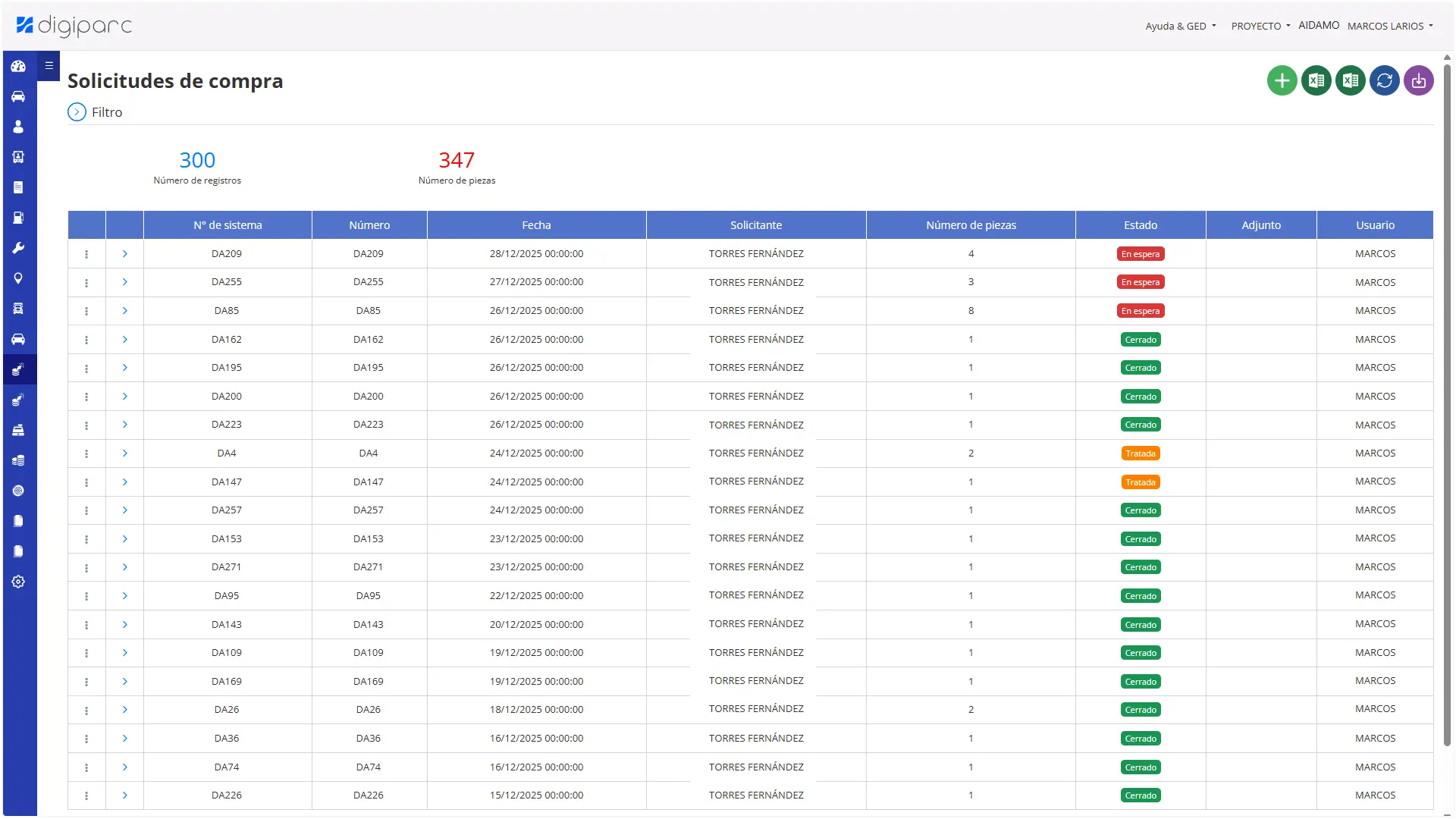The width and height of the screenshot is (1456, 819).
Task: Open the wrench maintenance sidebar icon
Action: click(18, 248)
